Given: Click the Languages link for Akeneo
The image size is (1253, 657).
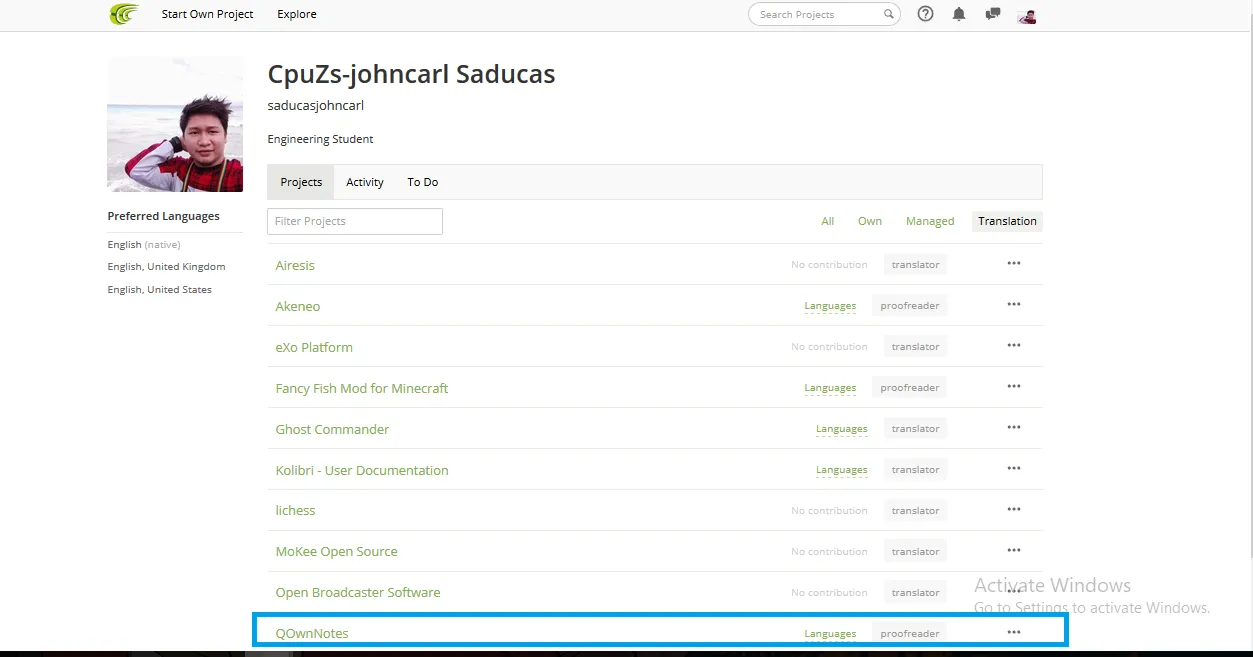Looking at the screenshot, I should (x=830, y=306).
